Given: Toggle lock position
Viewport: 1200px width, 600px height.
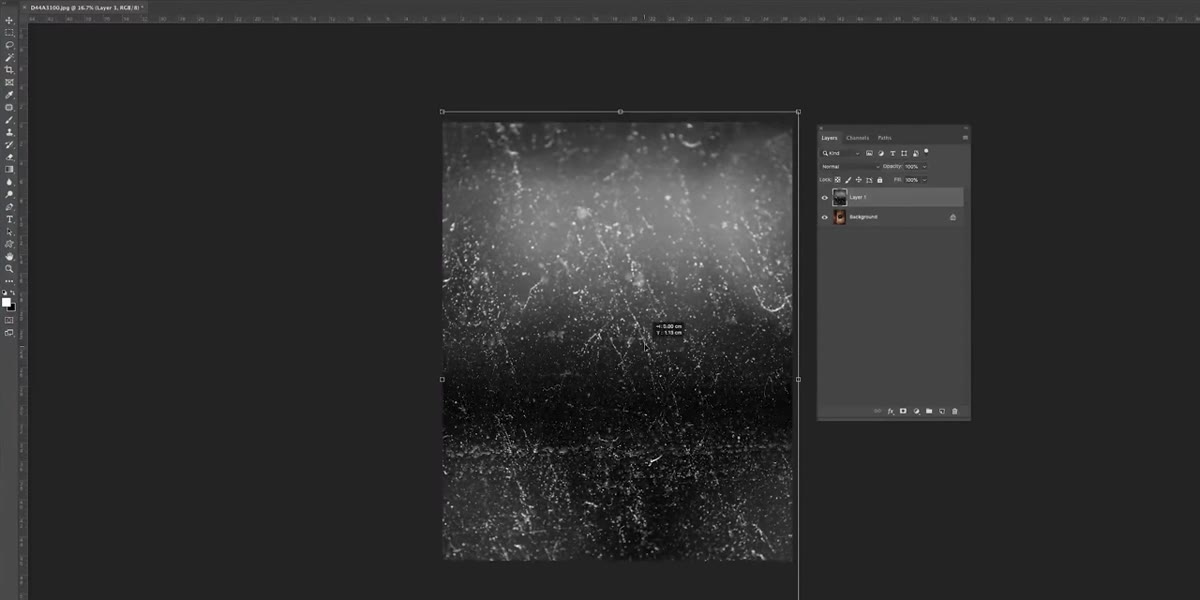Looking at the screenshot, I should click(x=859, y=180).
